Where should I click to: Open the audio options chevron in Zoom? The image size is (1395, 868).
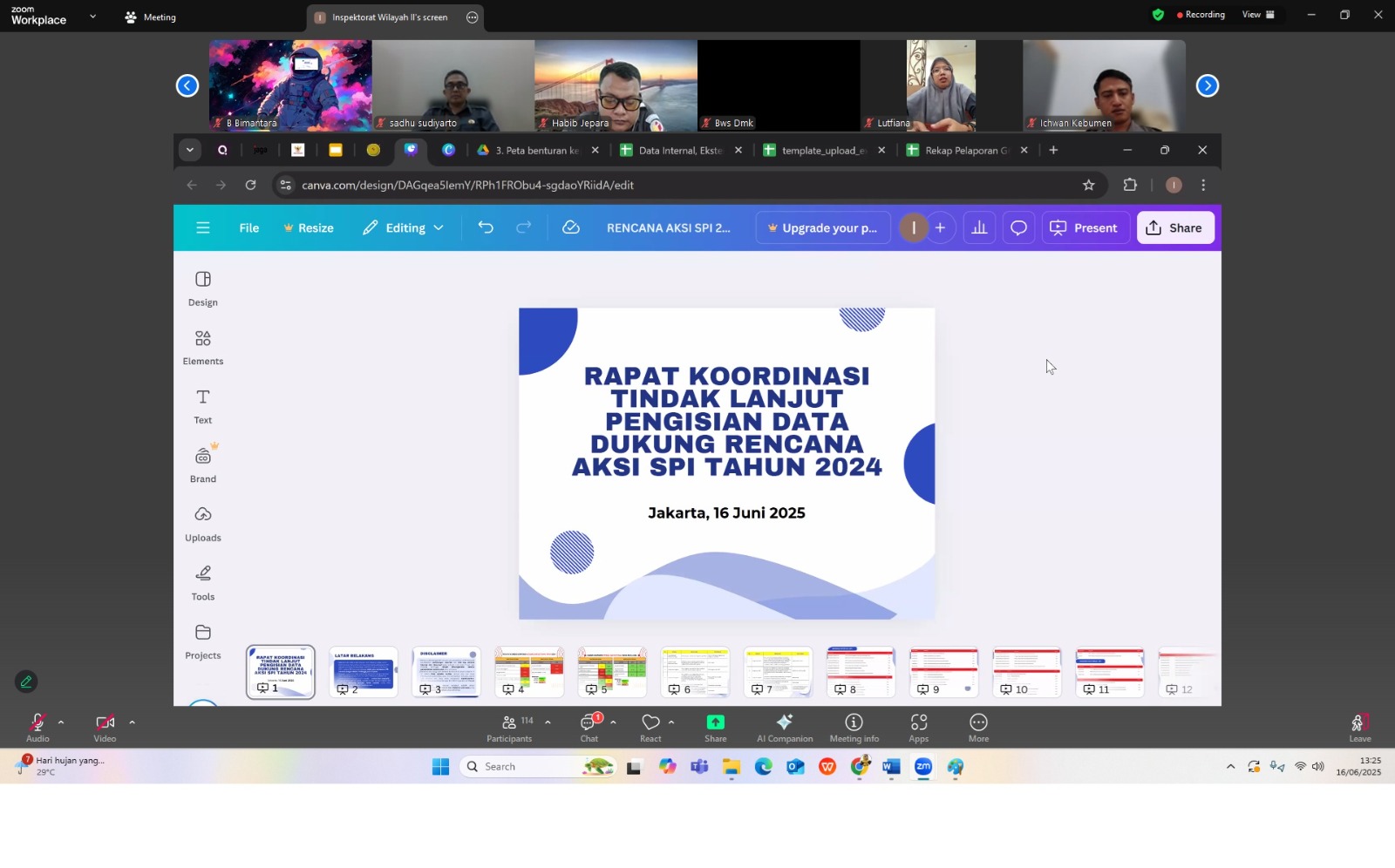tap(61, 722)
